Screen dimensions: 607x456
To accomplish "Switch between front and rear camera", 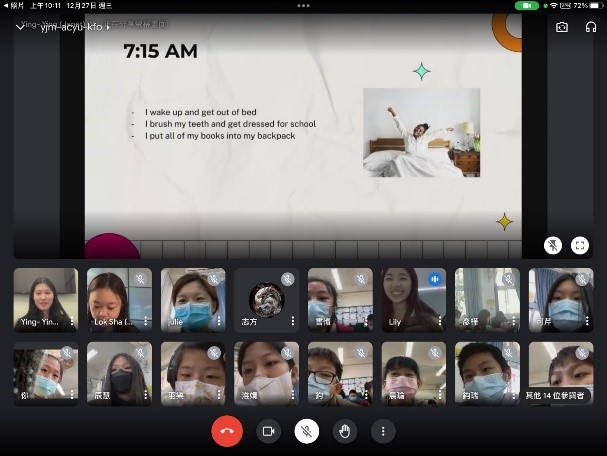I will click(x=562, y=27).
